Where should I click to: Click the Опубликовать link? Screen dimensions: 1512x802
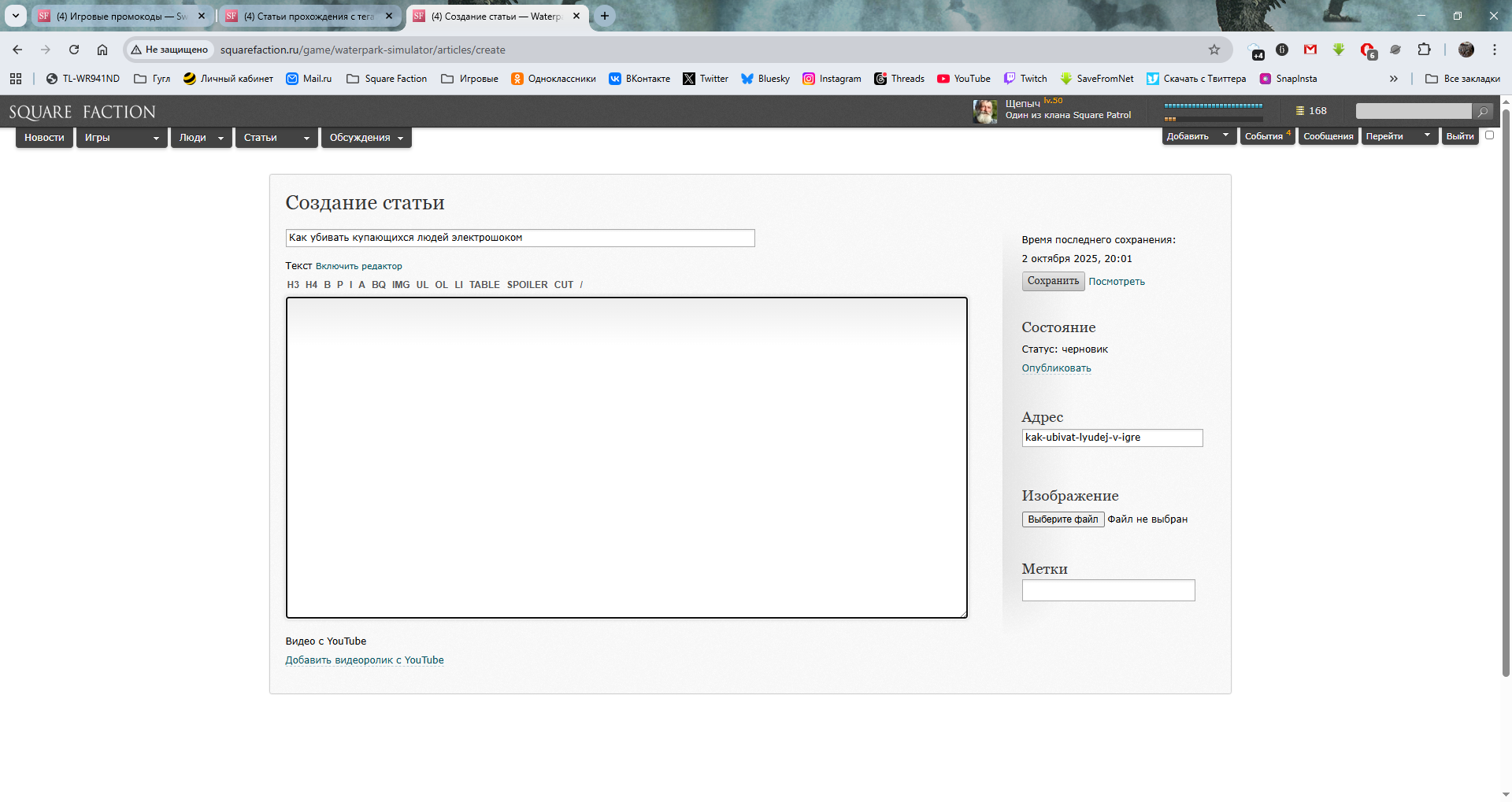tap(1056, 368)
